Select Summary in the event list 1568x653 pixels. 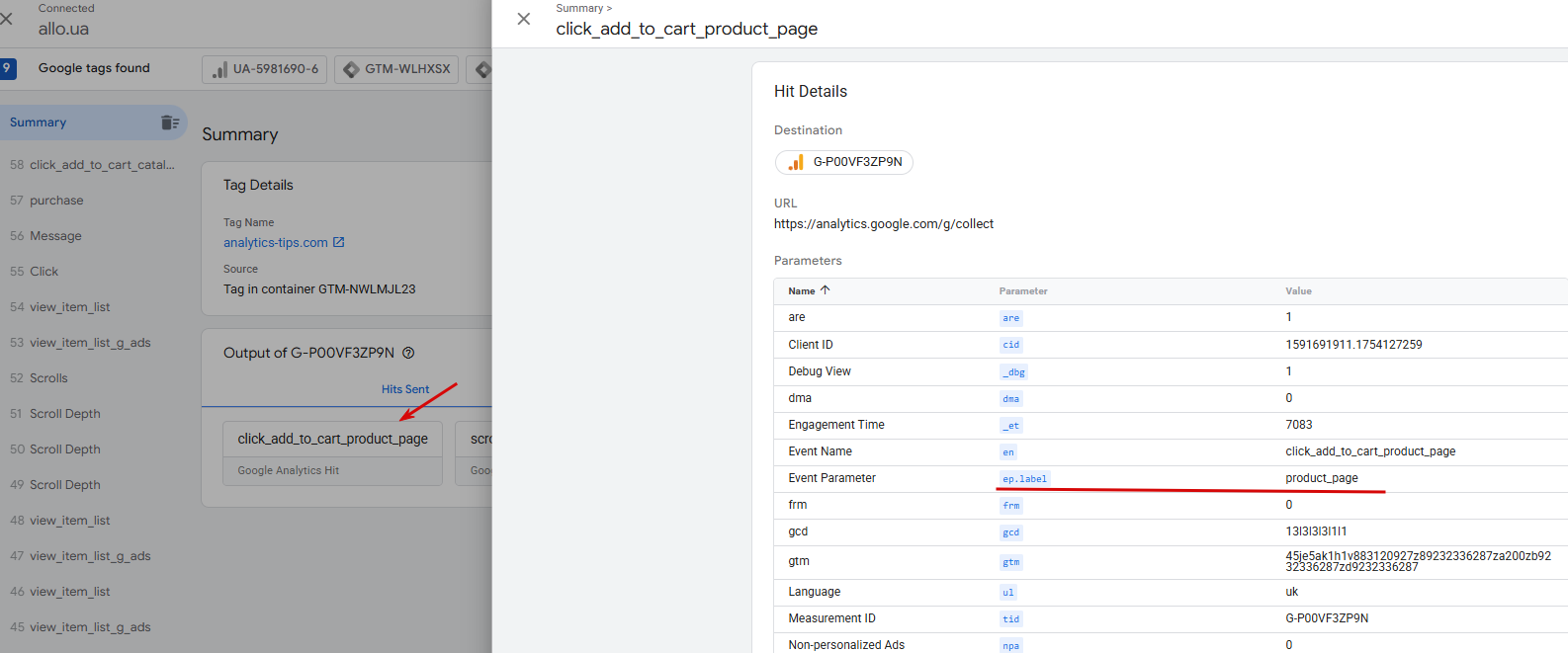pyautogui.click(x=39, y=122)
